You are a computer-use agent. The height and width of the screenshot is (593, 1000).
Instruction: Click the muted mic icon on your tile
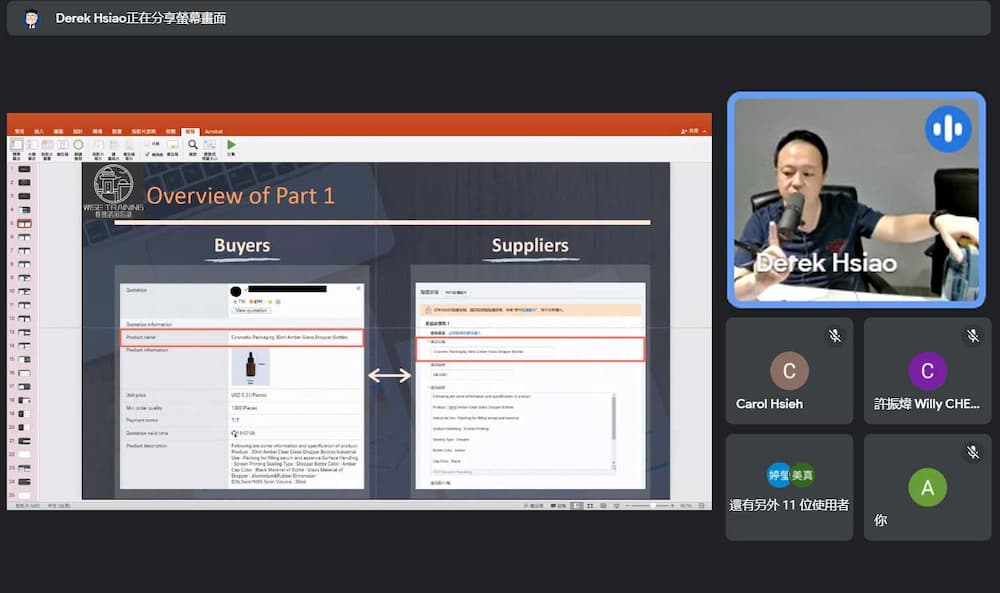(973, 453)
